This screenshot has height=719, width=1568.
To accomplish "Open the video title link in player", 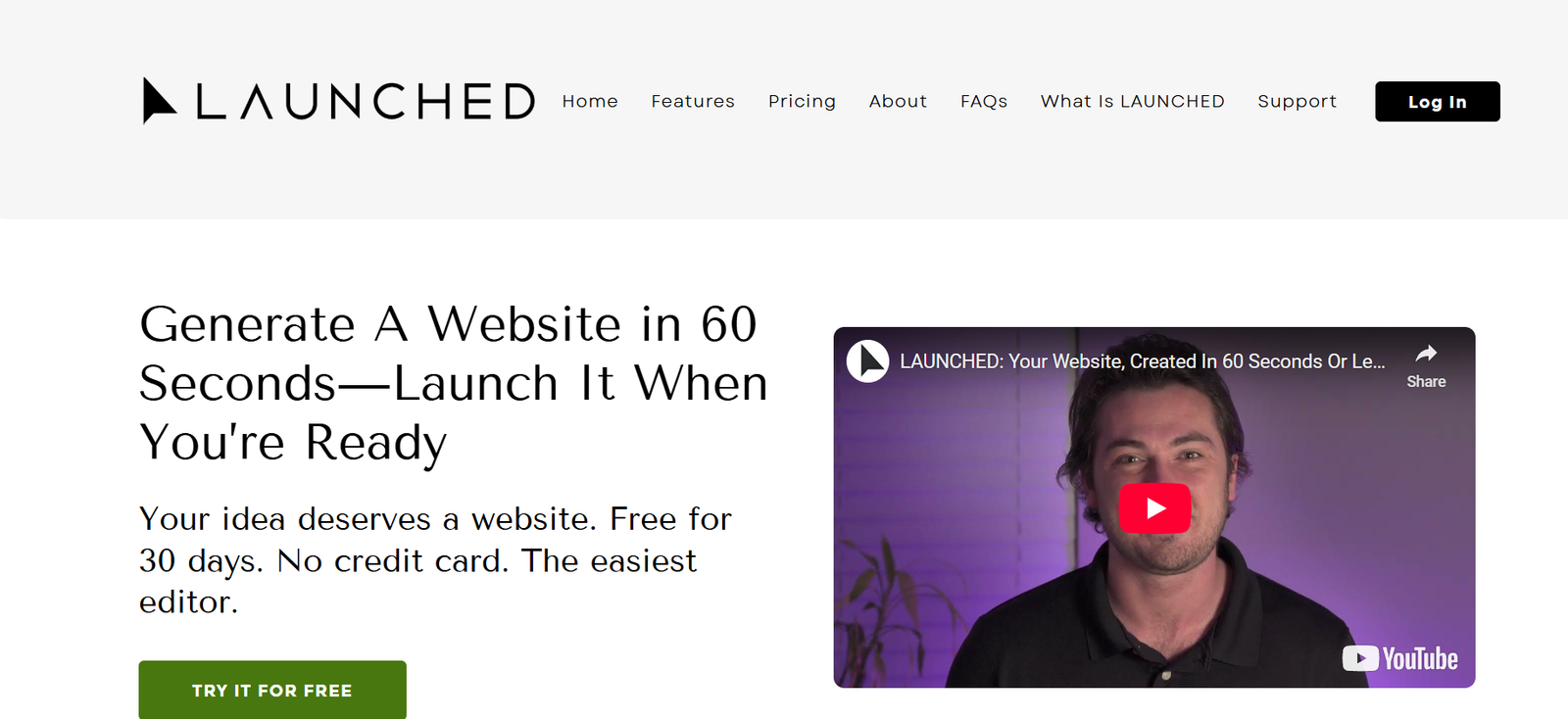I will pos(1143,361).
